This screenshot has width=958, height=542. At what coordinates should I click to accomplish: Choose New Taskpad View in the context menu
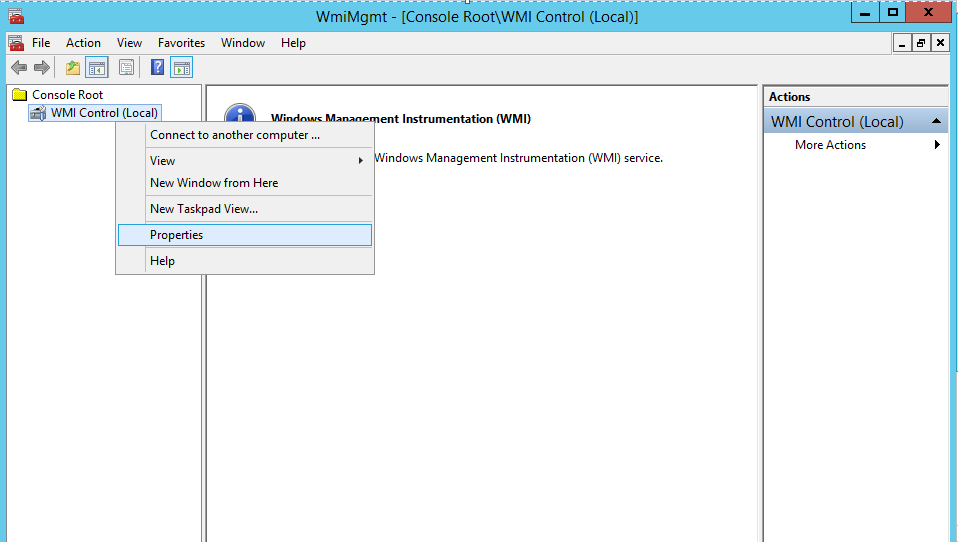pyautogui.click(x=204, y=209)
